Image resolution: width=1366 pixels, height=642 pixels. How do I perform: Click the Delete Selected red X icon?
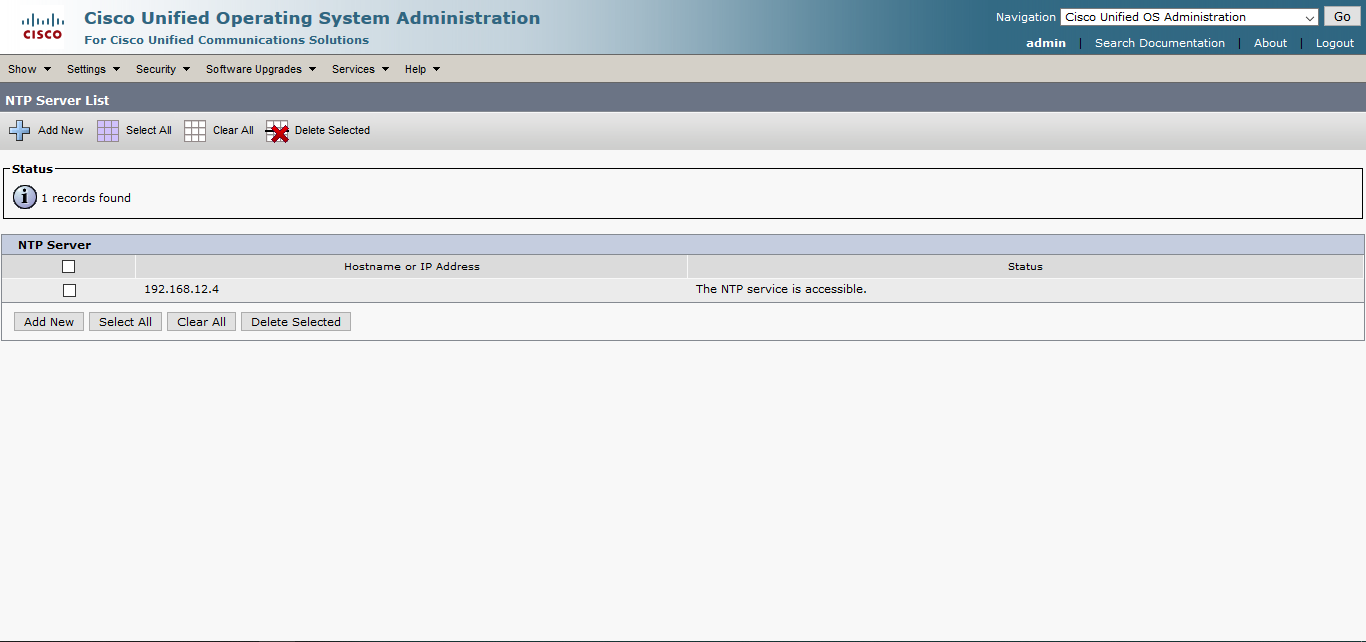pyautogui.click(x=277, y=130)
